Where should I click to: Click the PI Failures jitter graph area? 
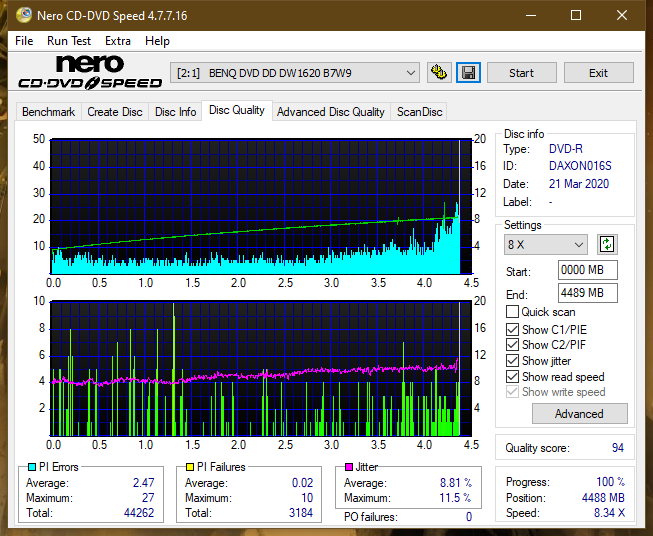[x=261, y=369]
